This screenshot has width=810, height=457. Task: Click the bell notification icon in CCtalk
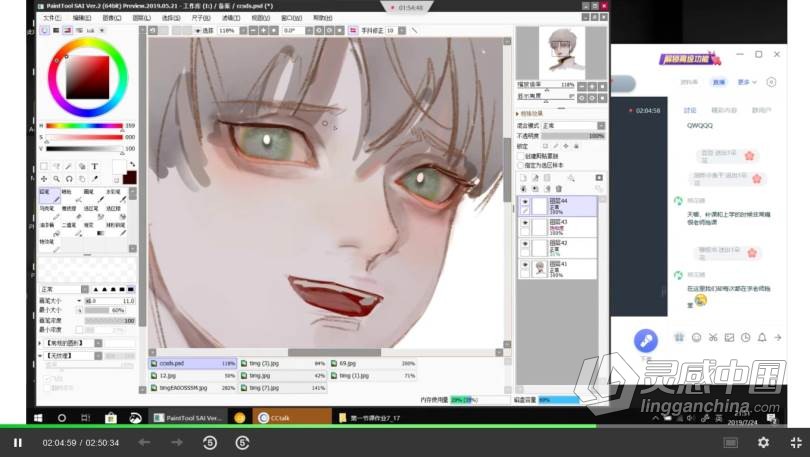coord(762,337)
